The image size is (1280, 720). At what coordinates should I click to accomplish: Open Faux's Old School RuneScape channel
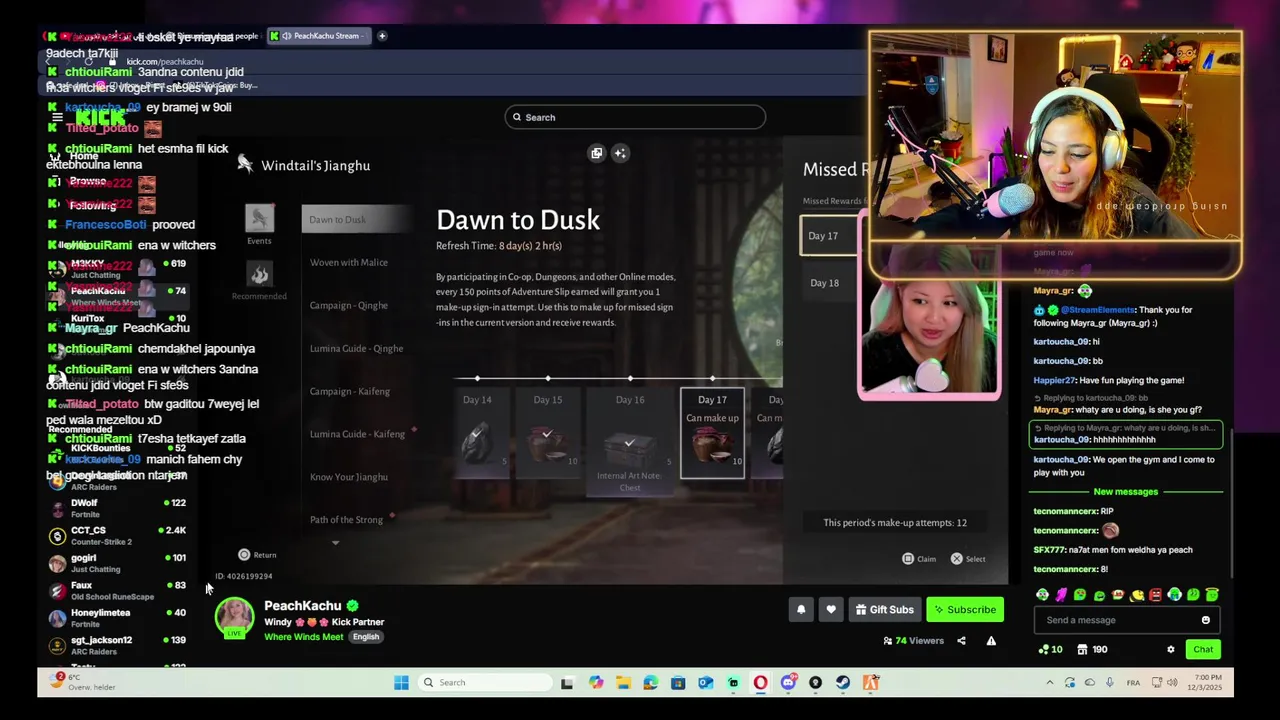(x=118, y=590)
